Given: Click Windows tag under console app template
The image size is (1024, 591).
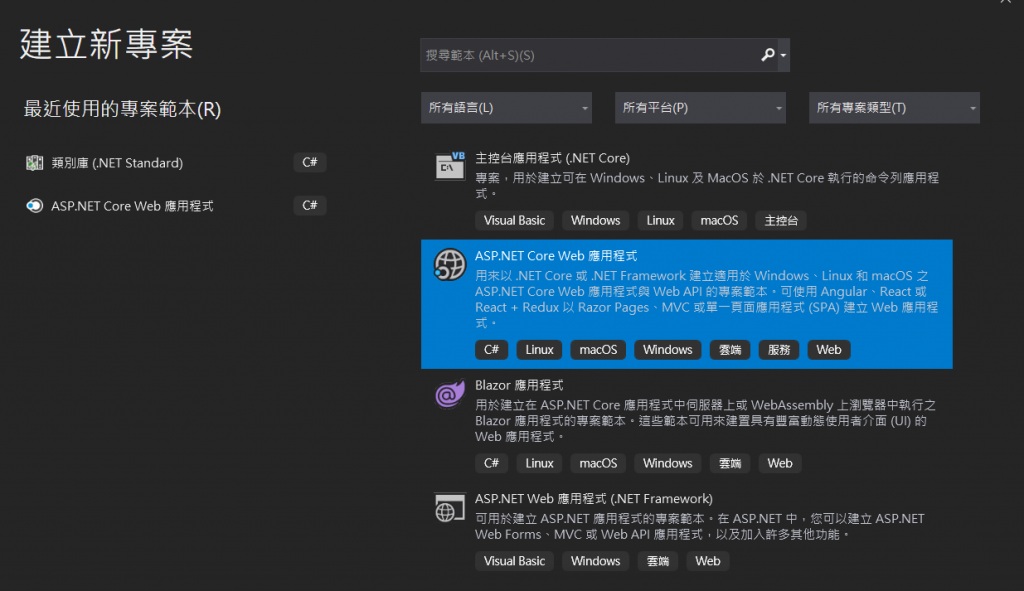Looking at the screenshot, I should [x=595, y=221].
